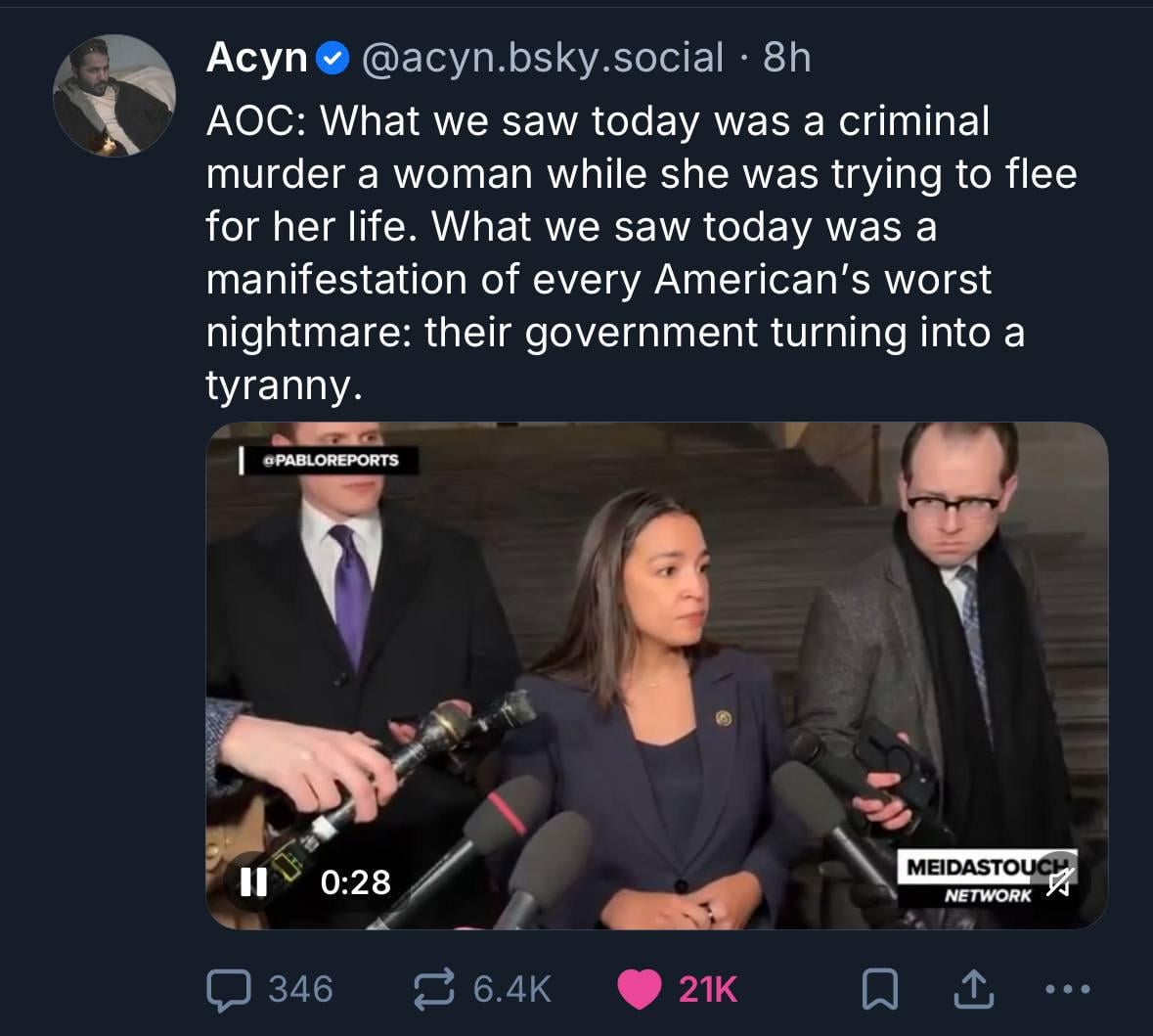1153x1036 pixels.
Task: Unmute the video with the speaker icon
Action: 1057,883
